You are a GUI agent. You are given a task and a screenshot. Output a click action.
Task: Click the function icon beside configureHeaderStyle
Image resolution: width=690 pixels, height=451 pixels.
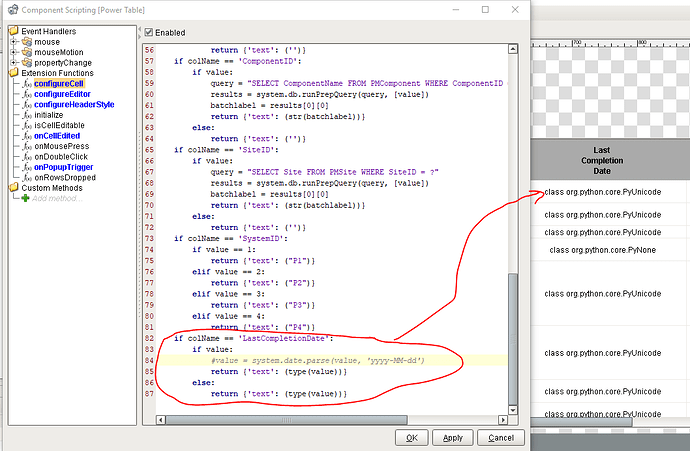(x=27, y=104)
